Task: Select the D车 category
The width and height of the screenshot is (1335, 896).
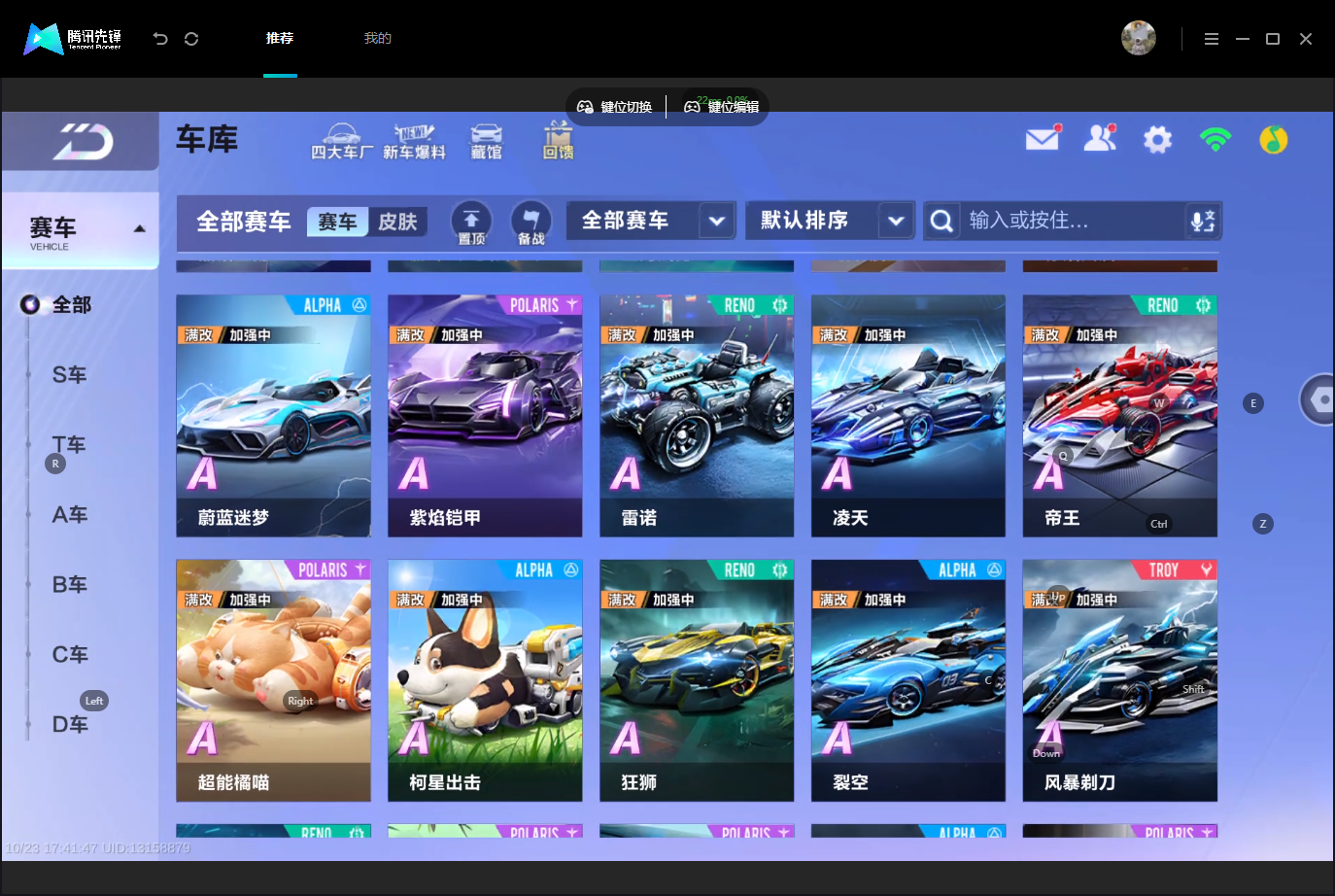Action: point(69,725)
